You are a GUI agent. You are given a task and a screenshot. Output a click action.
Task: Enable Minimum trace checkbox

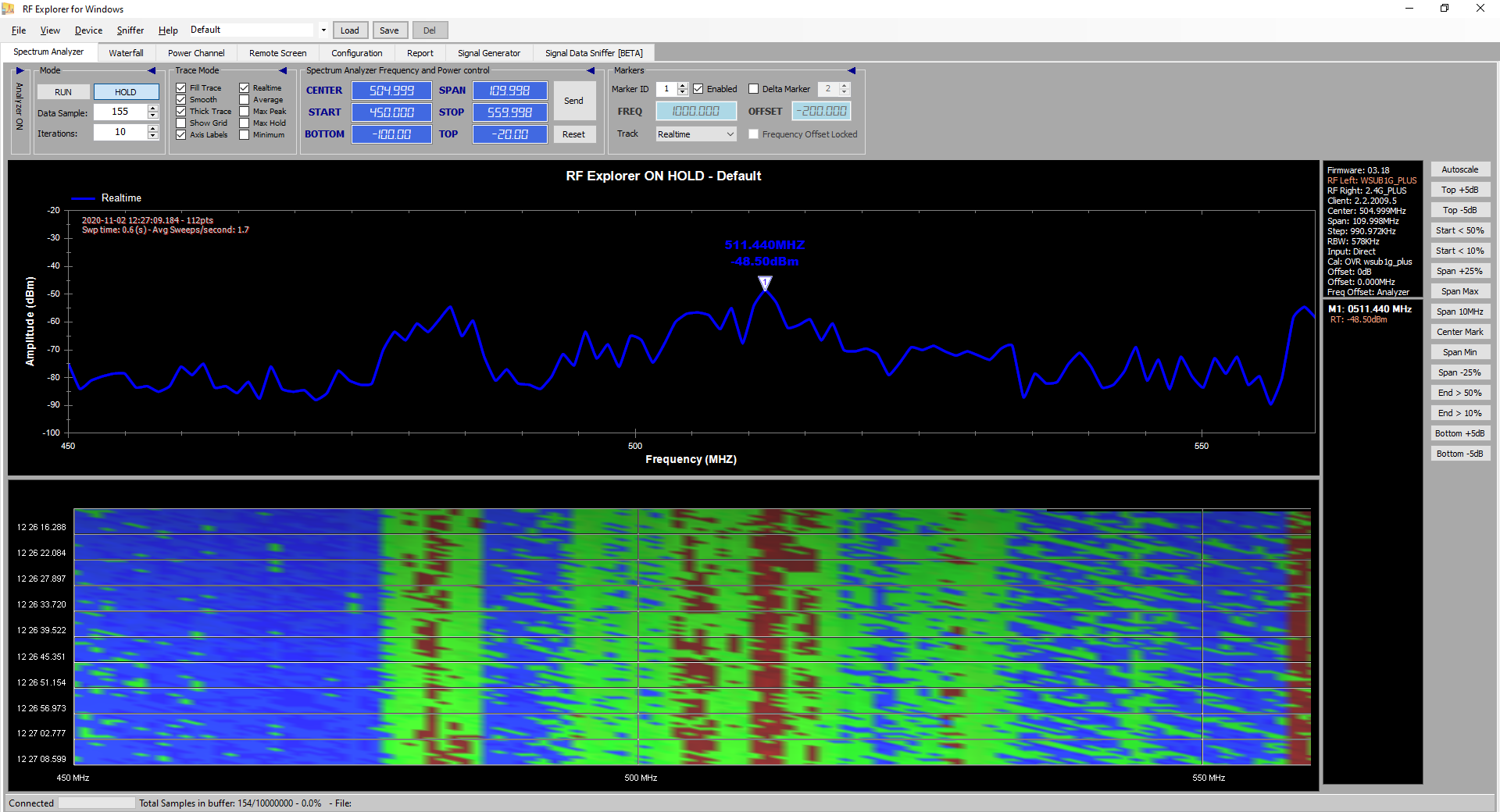click(245, 135)
